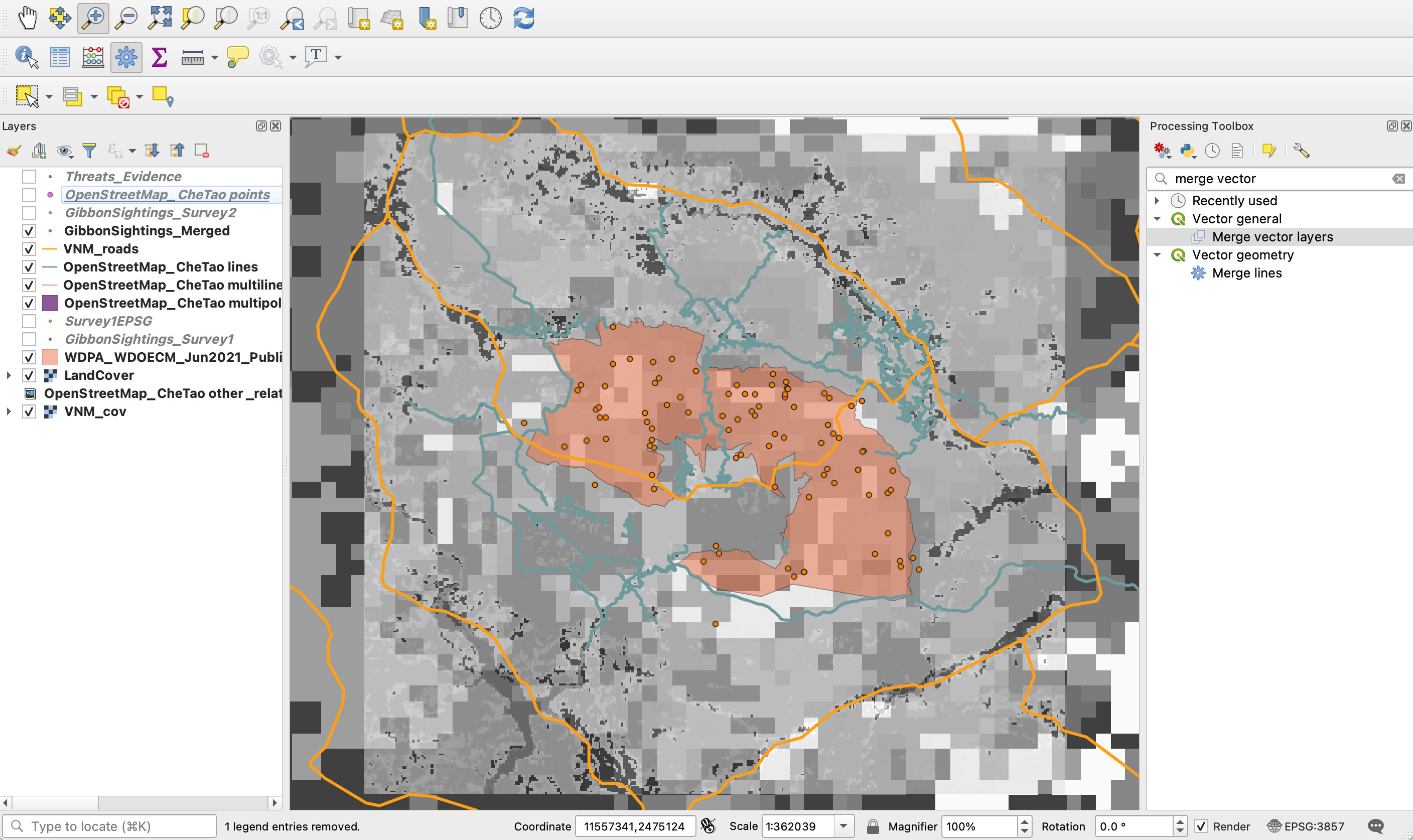Activate Pan Map to Selection tool

[x=59, y=18]
